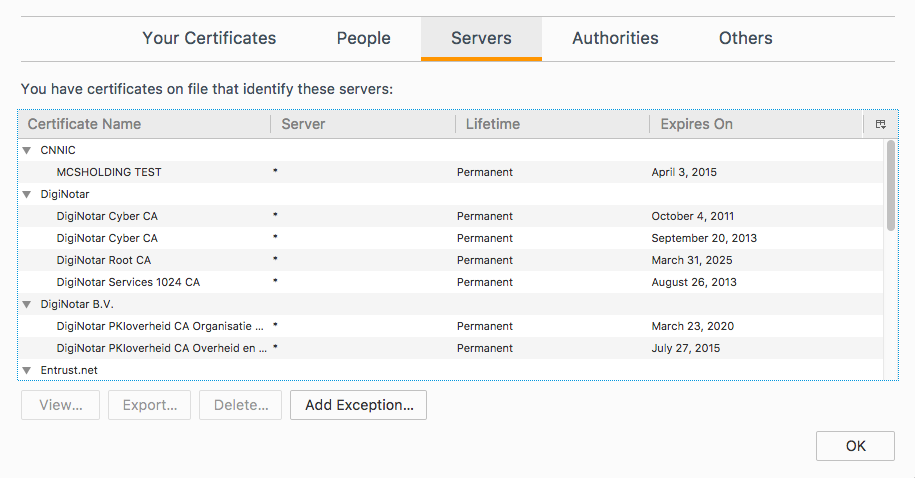Collapse the Entrust.net group
The image size is (915, 478).
[x=27, y=370]
